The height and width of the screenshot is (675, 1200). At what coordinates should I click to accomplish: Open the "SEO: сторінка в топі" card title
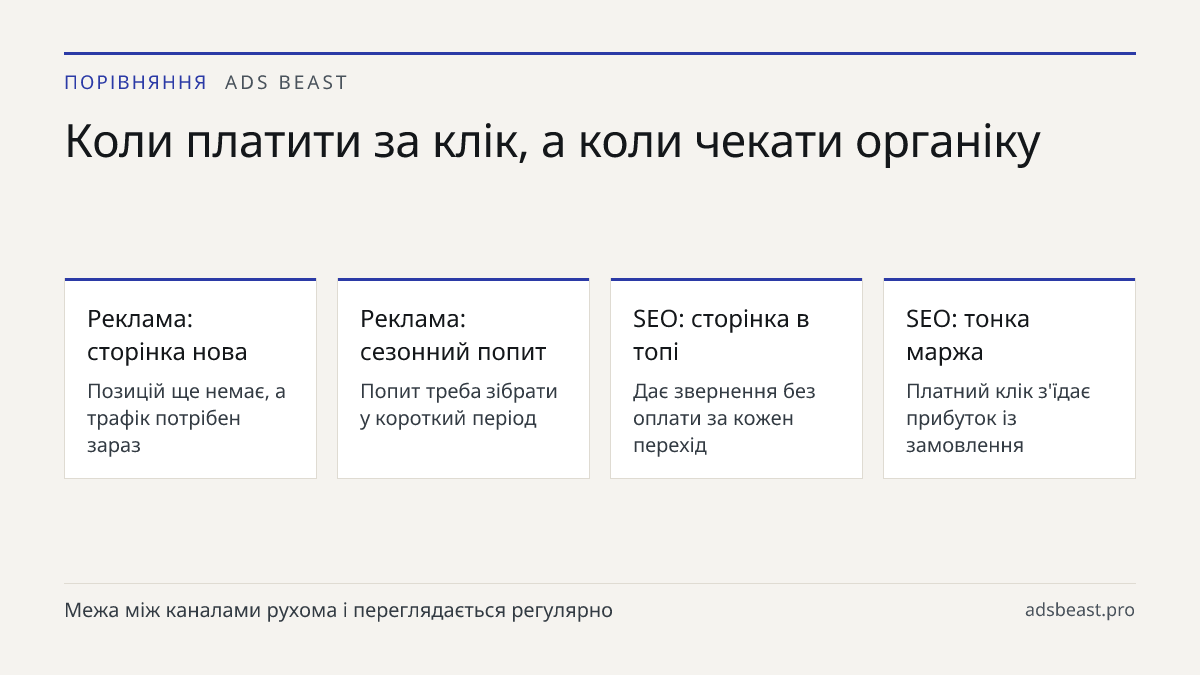coord(721,335)
